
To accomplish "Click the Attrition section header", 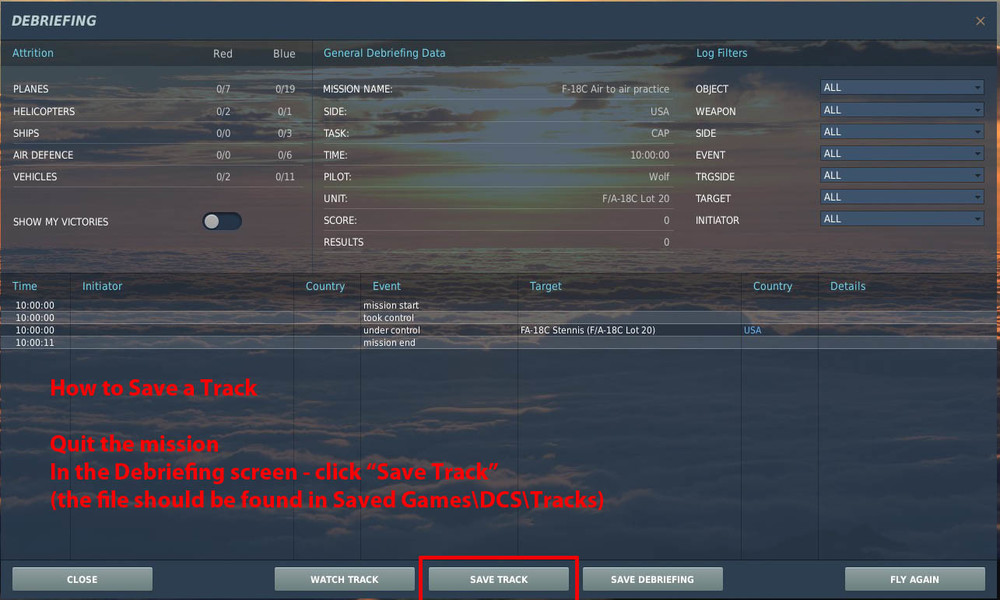I will tap(33, 53).
